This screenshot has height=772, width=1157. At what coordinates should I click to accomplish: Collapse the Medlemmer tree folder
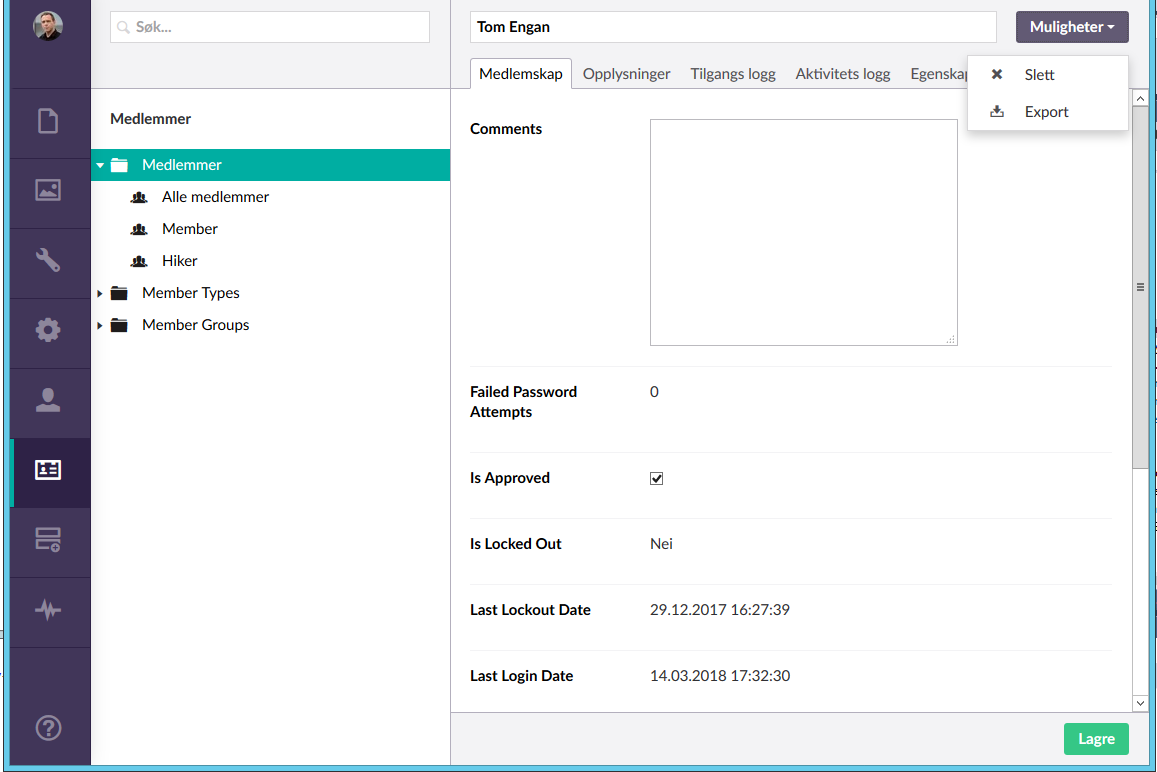click(x=100, y=165)
